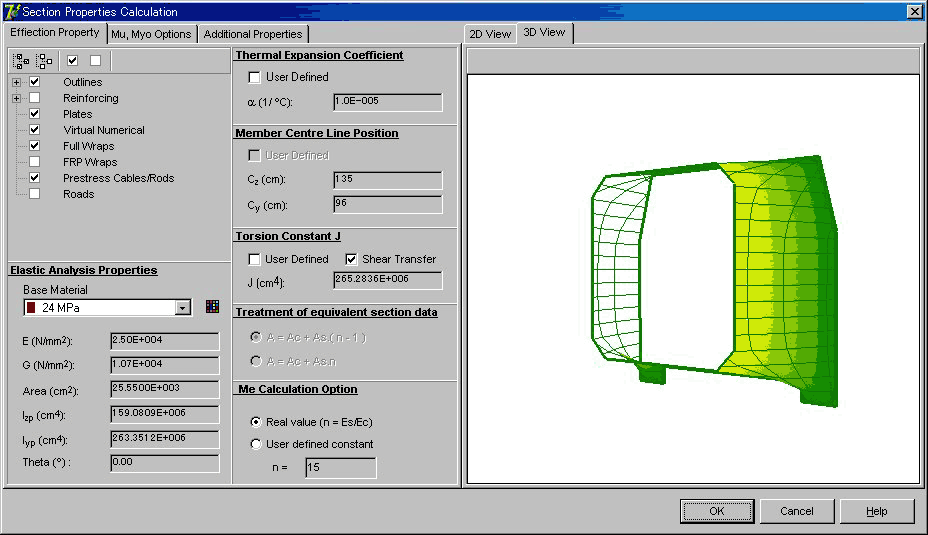Open the Additional Properties tab
This screenshot has width=928, height=535.
[253, 34]
